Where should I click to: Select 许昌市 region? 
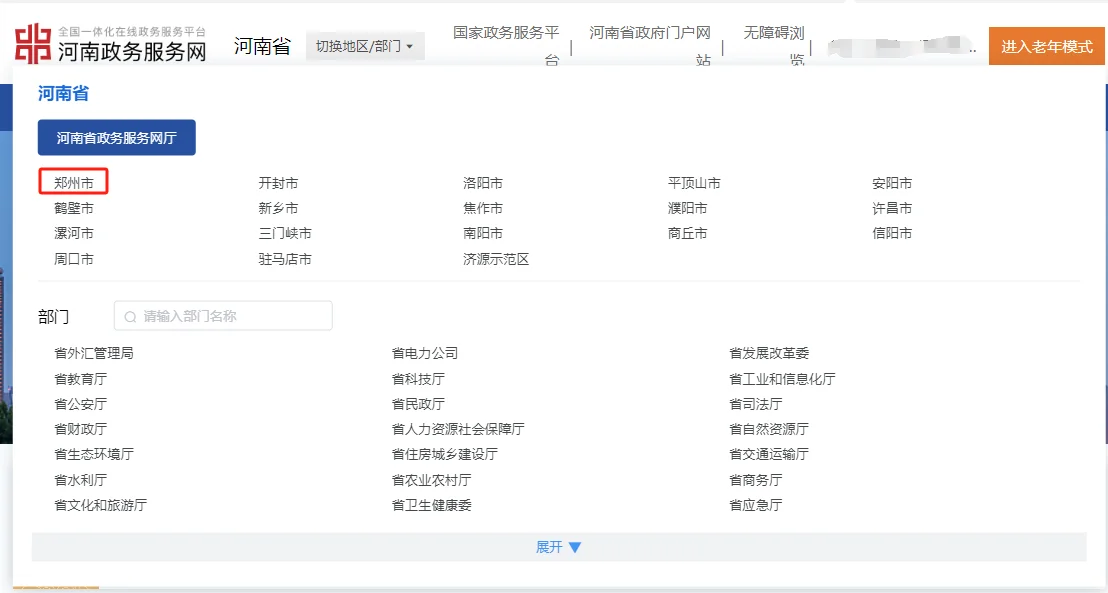pos(892,209)
